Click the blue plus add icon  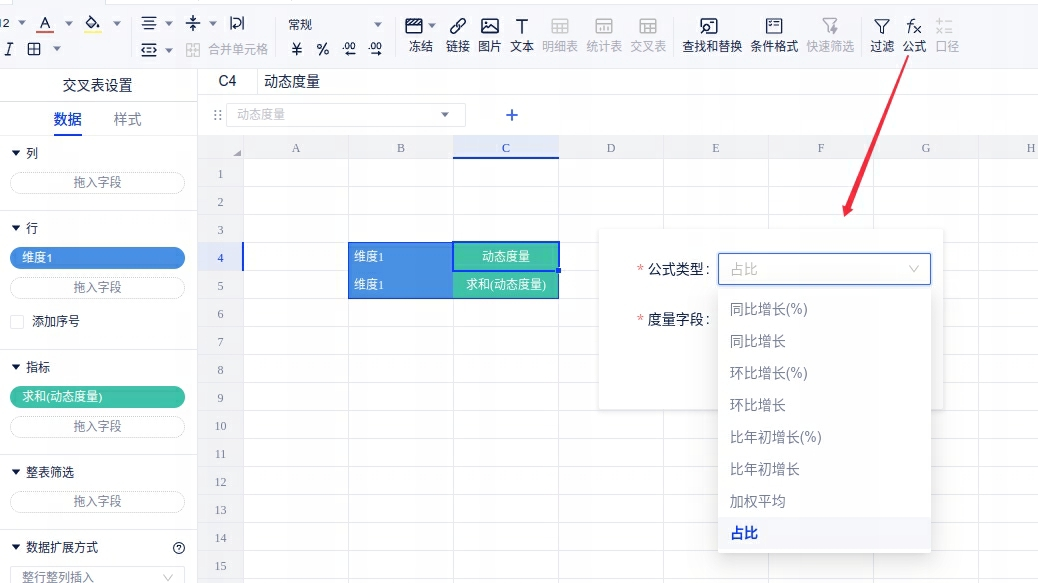tap(512, 115)
